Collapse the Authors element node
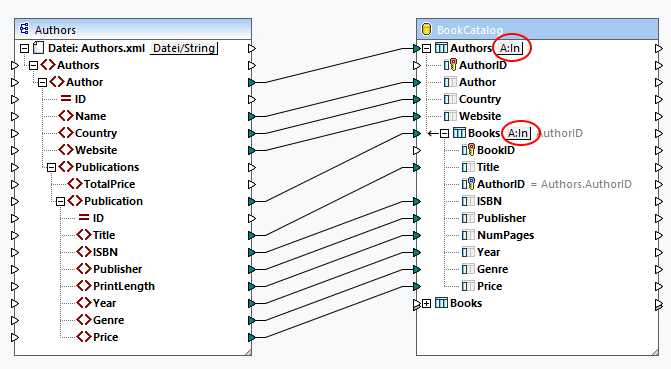Viewport: 671px width, 369px height. (33, 65)
